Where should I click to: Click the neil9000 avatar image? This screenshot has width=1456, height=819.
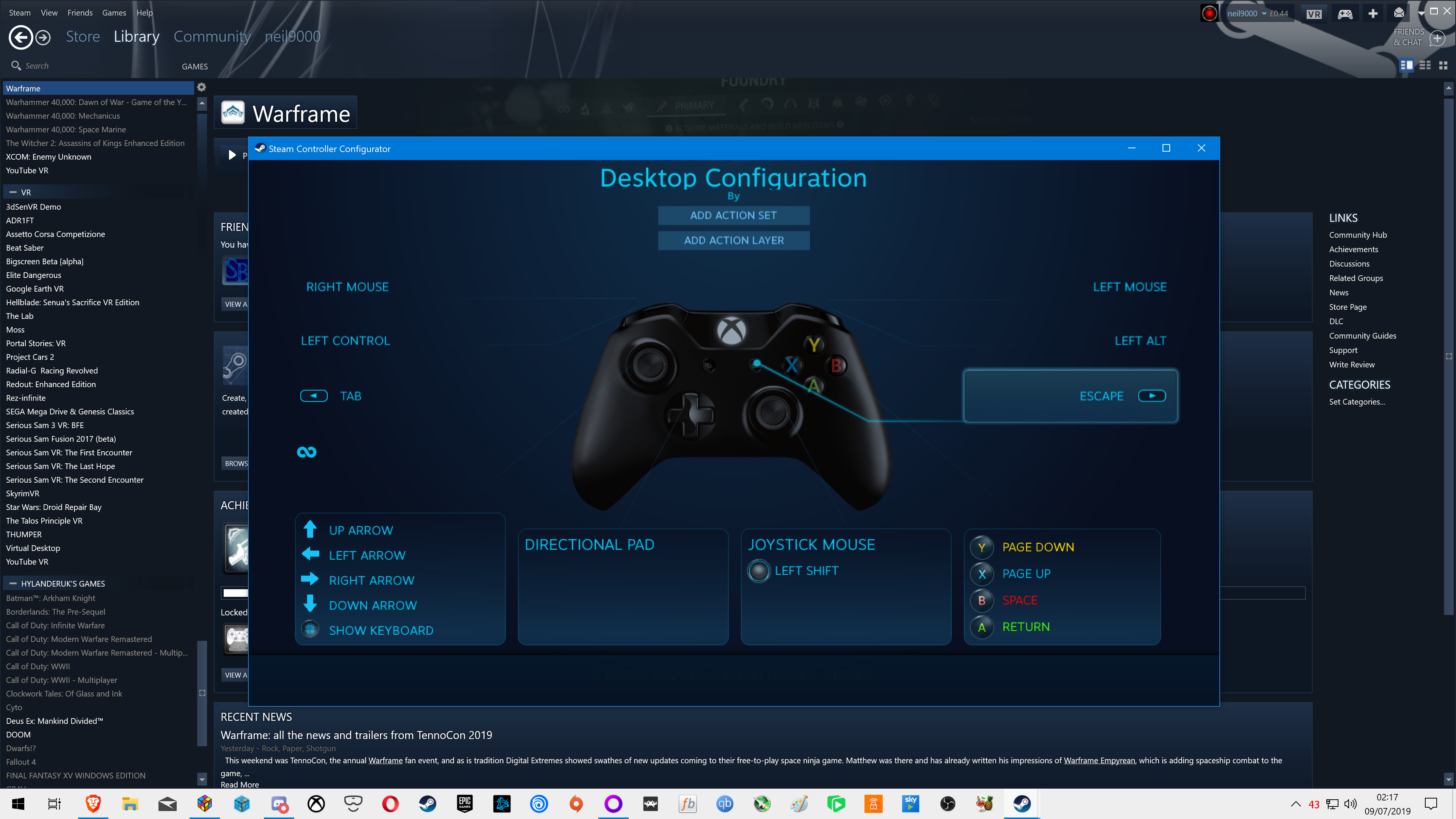pyautogui.click(x=1209, y=14)
